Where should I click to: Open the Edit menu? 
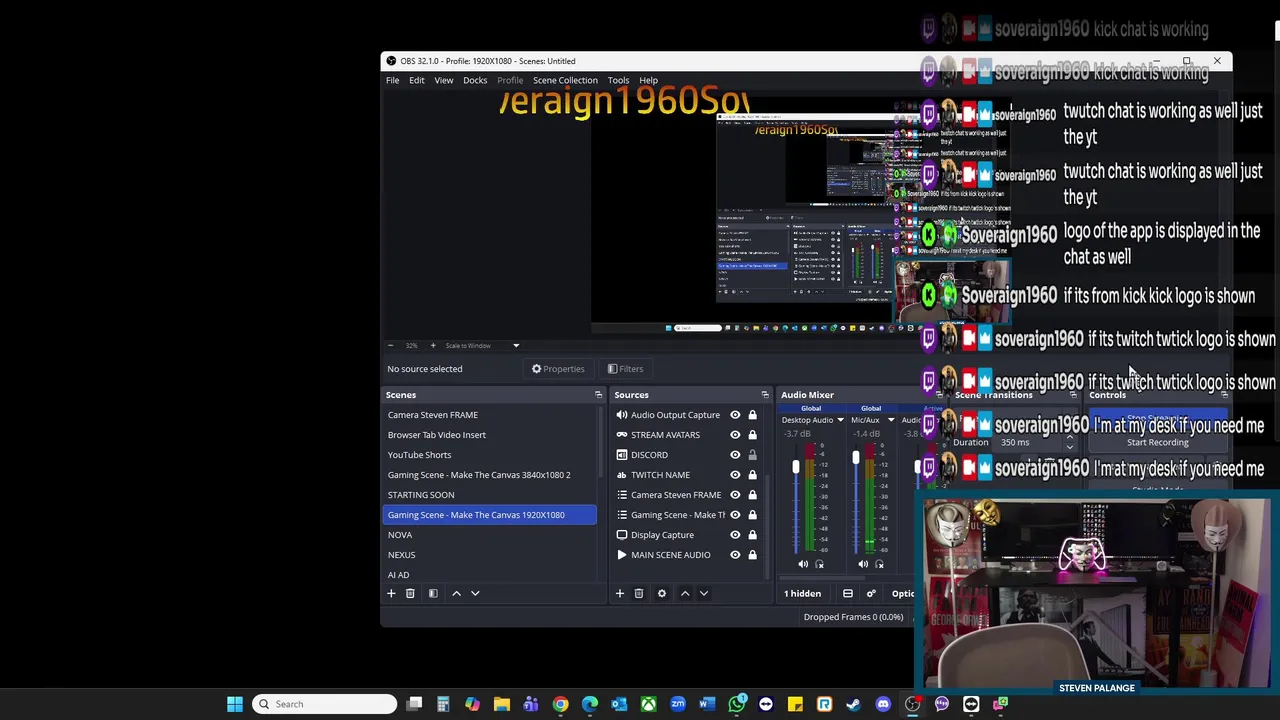pos(417,81)
